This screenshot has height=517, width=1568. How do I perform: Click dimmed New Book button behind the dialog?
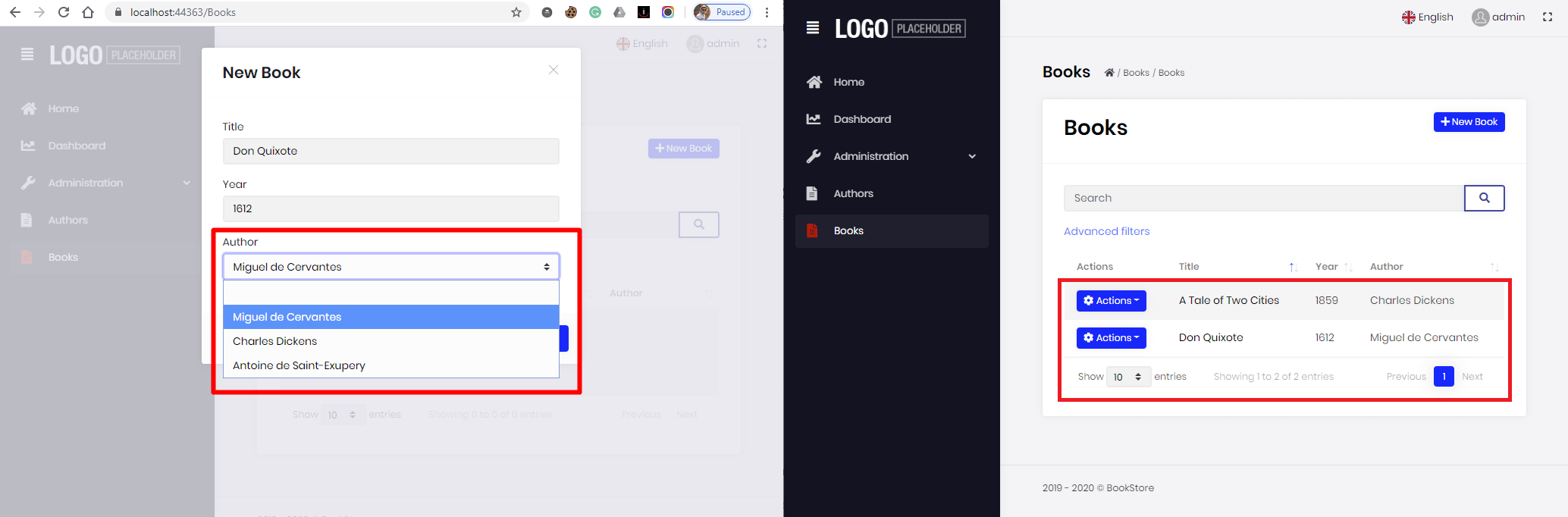coord(684,149)
